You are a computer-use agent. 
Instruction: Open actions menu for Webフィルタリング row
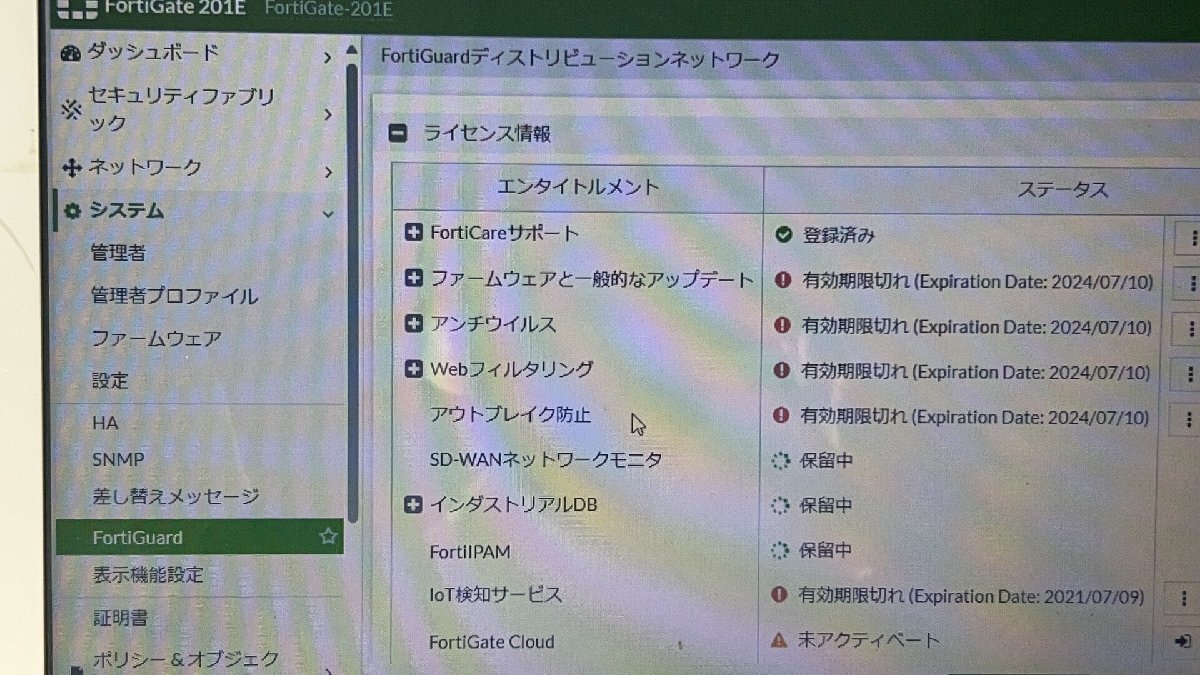[x=1189, y=374]
